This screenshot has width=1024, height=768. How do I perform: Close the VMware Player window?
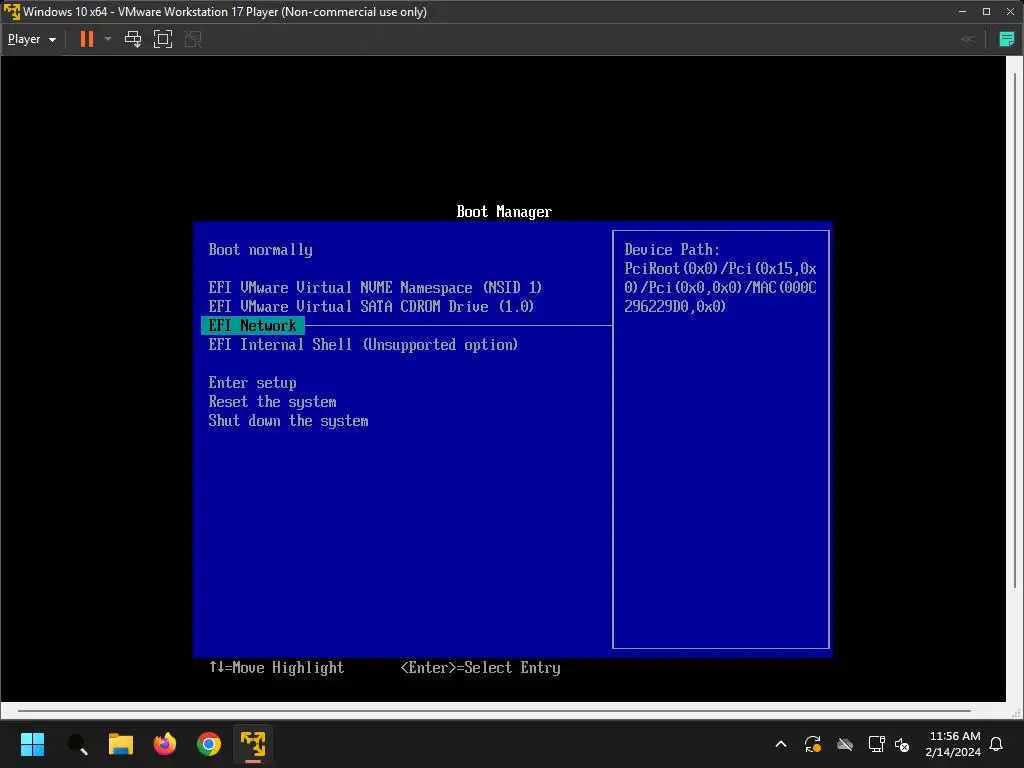pyautogui.click(x=1010, y=12)
